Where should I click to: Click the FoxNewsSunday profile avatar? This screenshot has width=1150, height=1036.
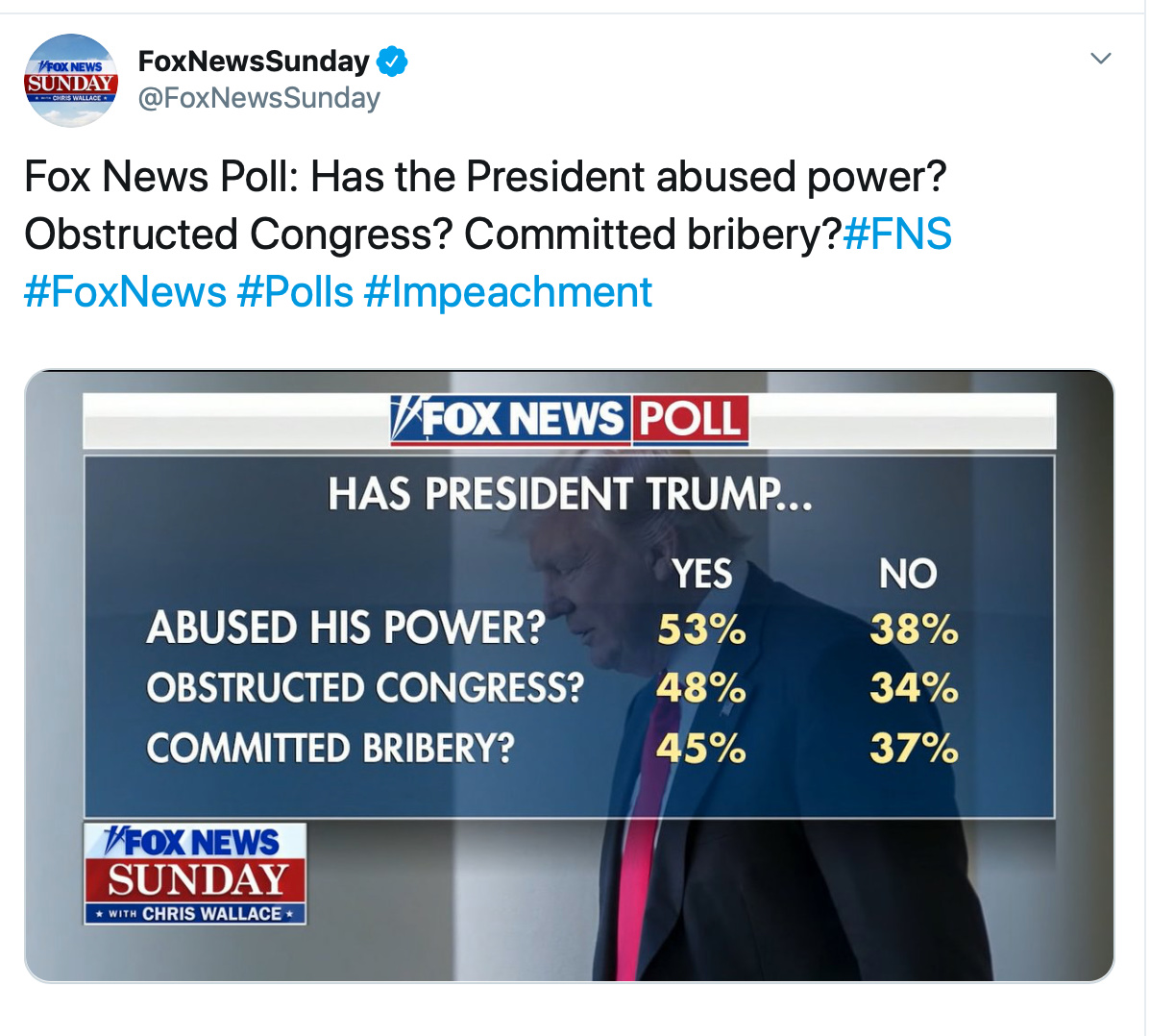coord(70,81)
